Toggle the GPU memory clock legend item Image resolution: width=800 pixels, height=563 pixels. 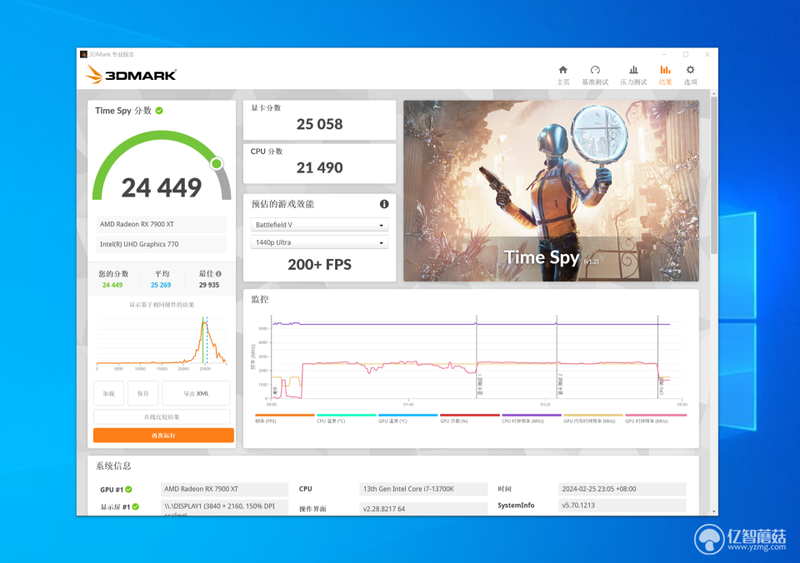tap(593, 418)
